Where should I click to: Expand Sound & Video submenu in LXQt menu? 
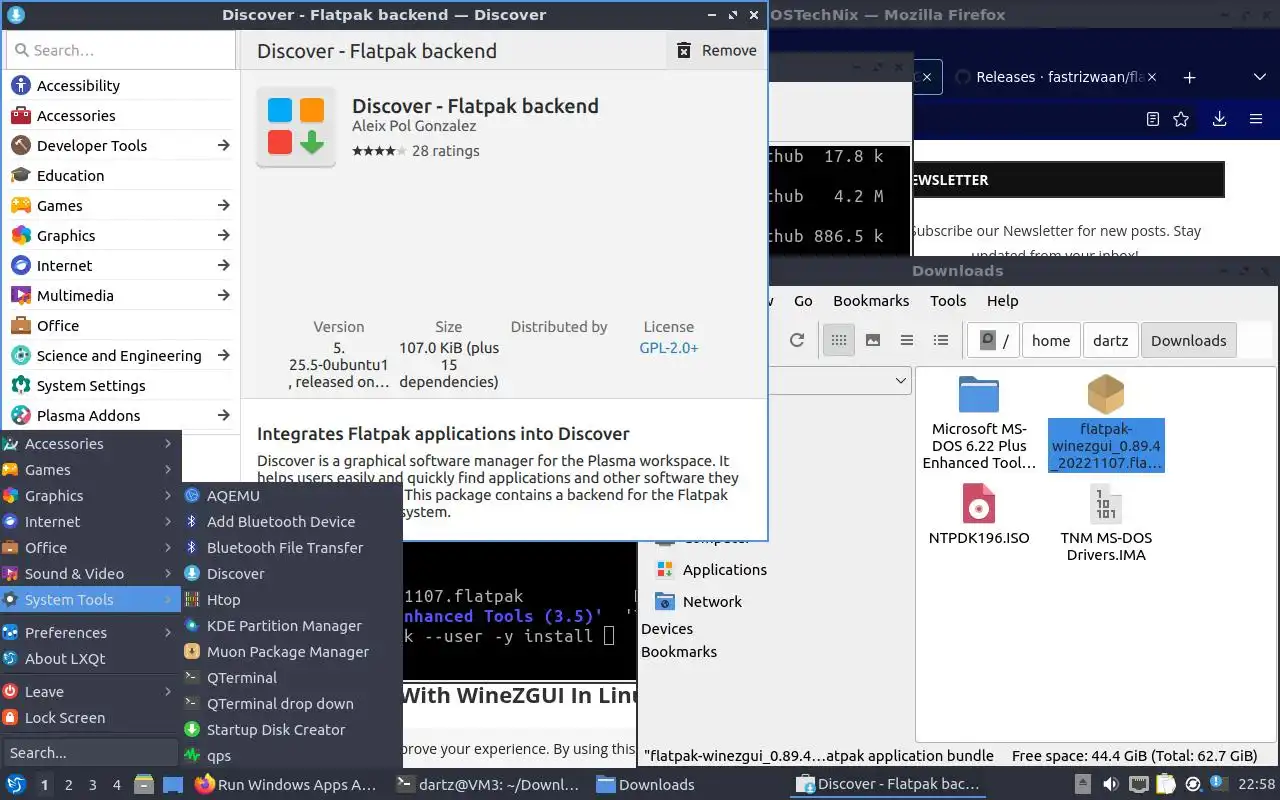(x=90, y=574)
